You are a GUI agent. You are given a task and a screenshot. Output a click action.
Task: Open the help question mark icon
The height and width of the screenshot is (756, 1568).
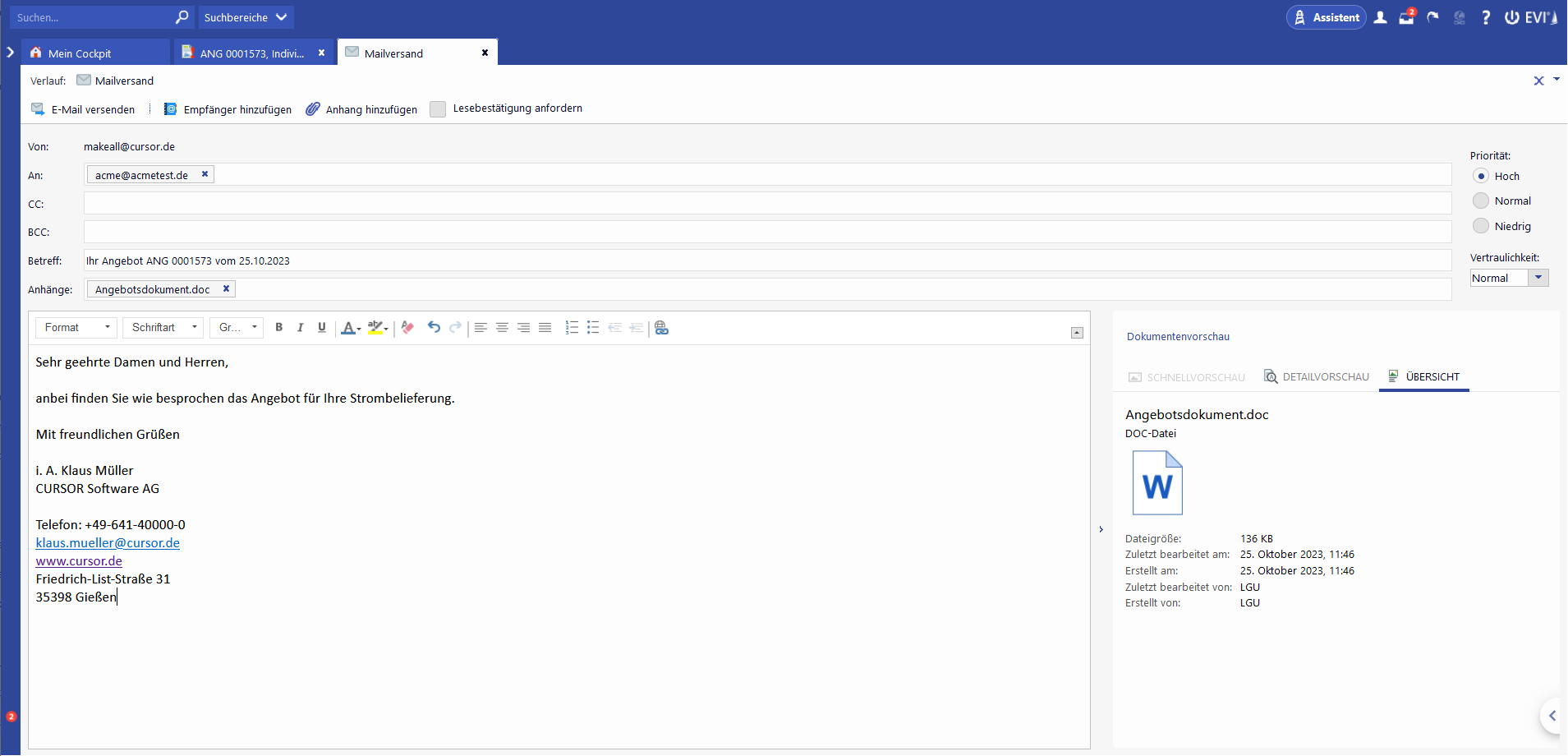(1486, 17)
